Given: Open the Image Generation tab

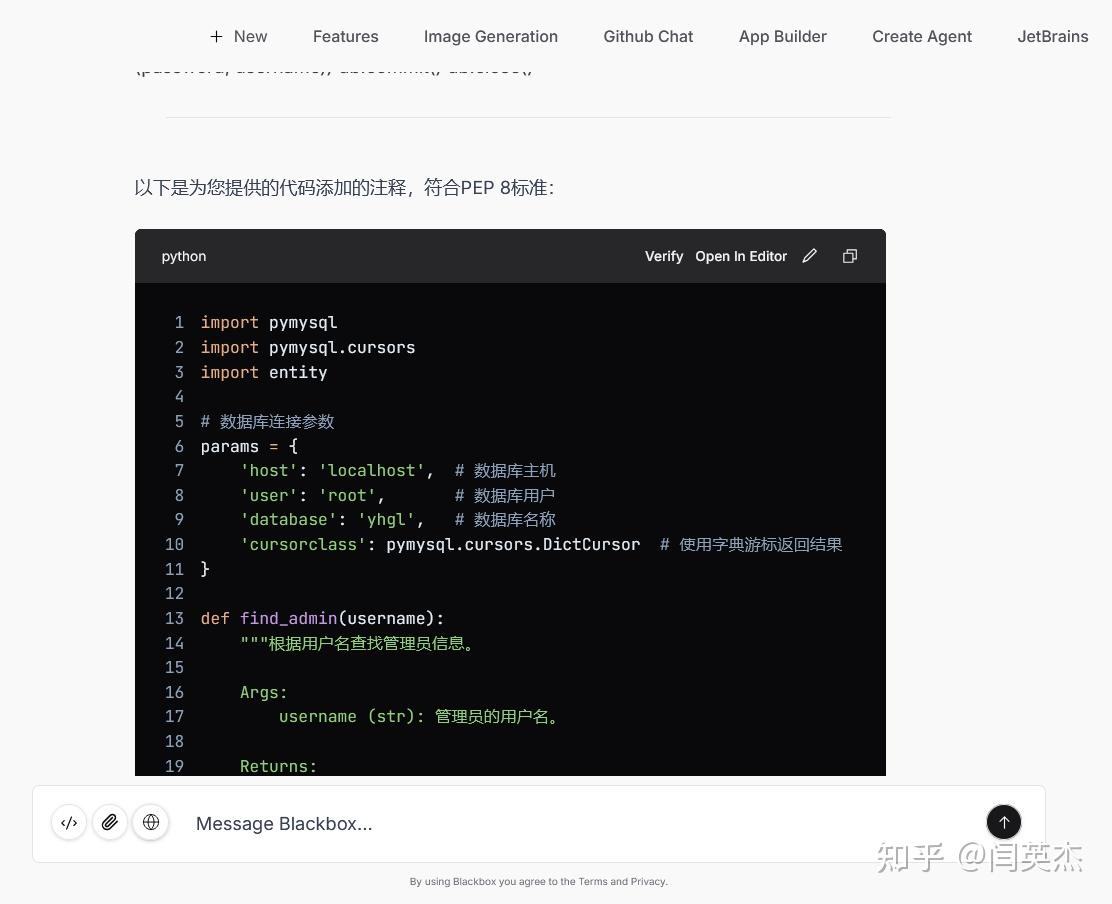Looking at the screenshot, I should (x=491, y=36).
